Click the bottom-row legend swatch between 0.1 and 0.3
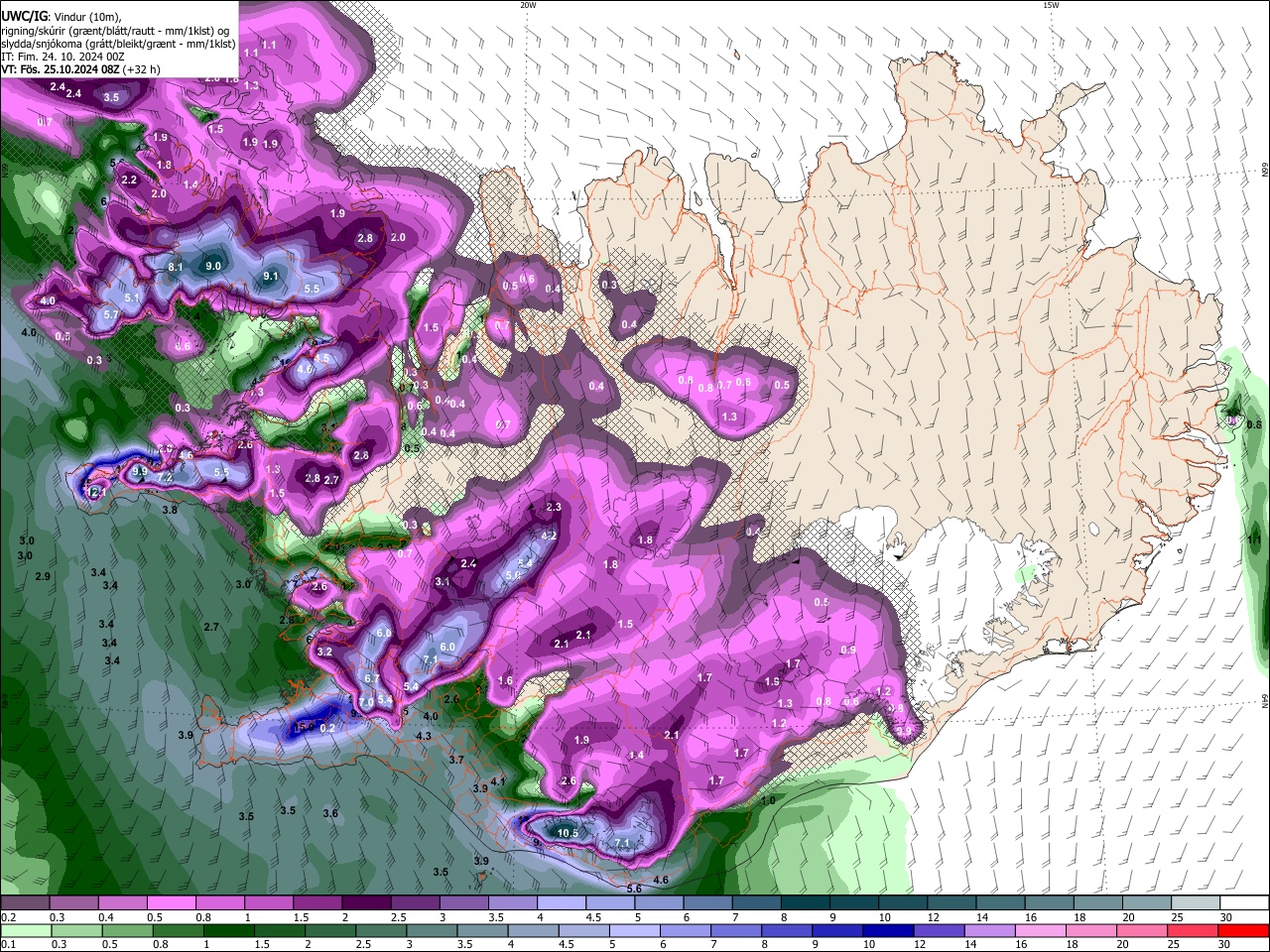 (x=25, y=930)
